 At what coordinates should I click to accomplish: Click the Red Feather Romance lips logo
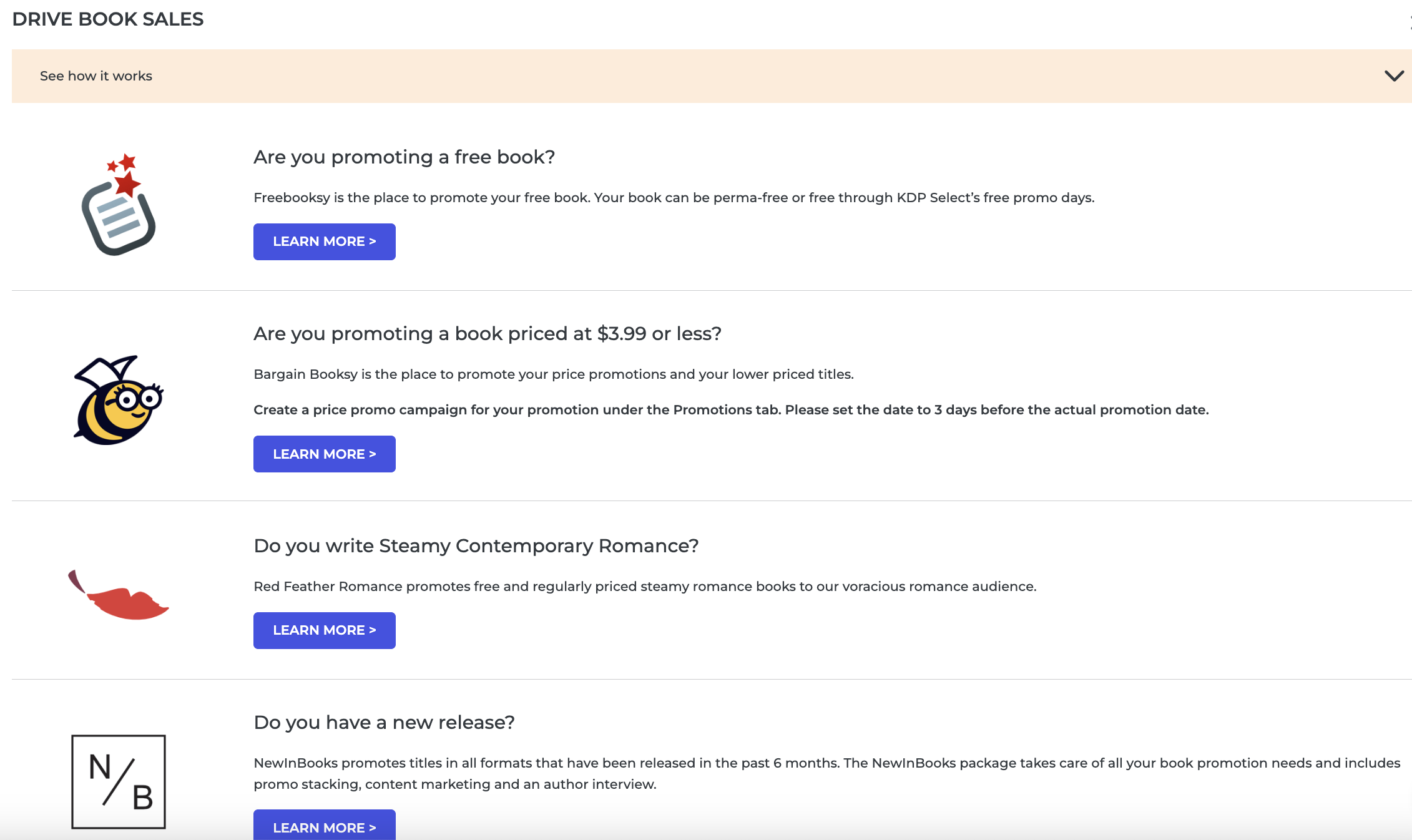tap(118, 595)
